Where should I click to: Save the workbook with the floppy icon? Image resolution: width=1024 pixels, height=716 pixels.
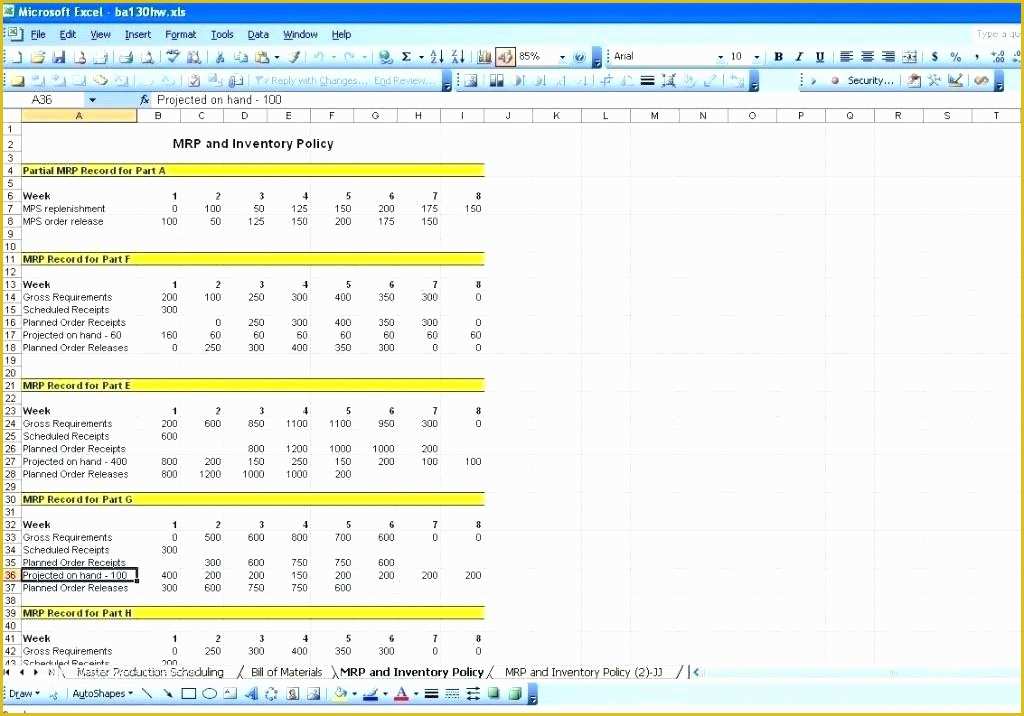click(x=59, y=57)
